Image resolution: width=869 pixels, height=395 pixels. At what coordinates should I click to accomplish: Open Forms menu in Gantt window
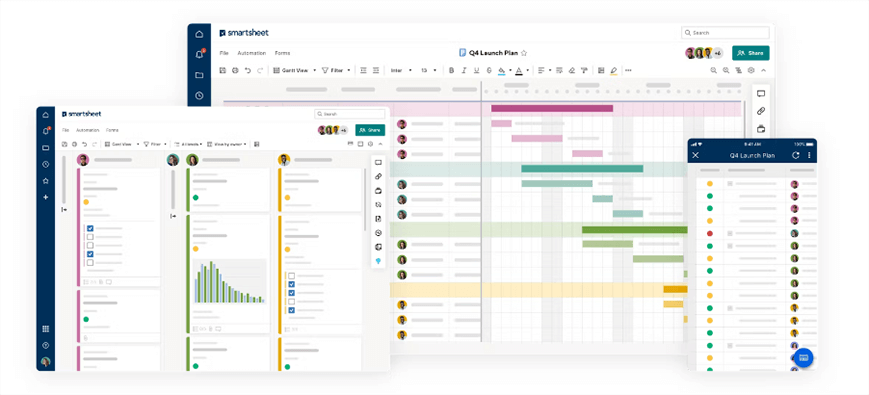(x=282, y=53)
